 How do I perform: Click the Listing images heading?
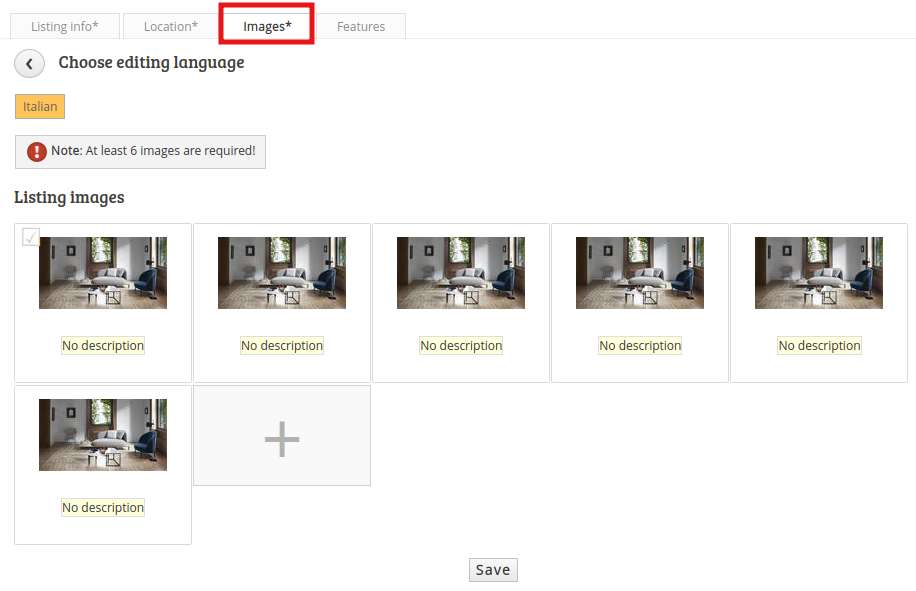coord(69,197)
